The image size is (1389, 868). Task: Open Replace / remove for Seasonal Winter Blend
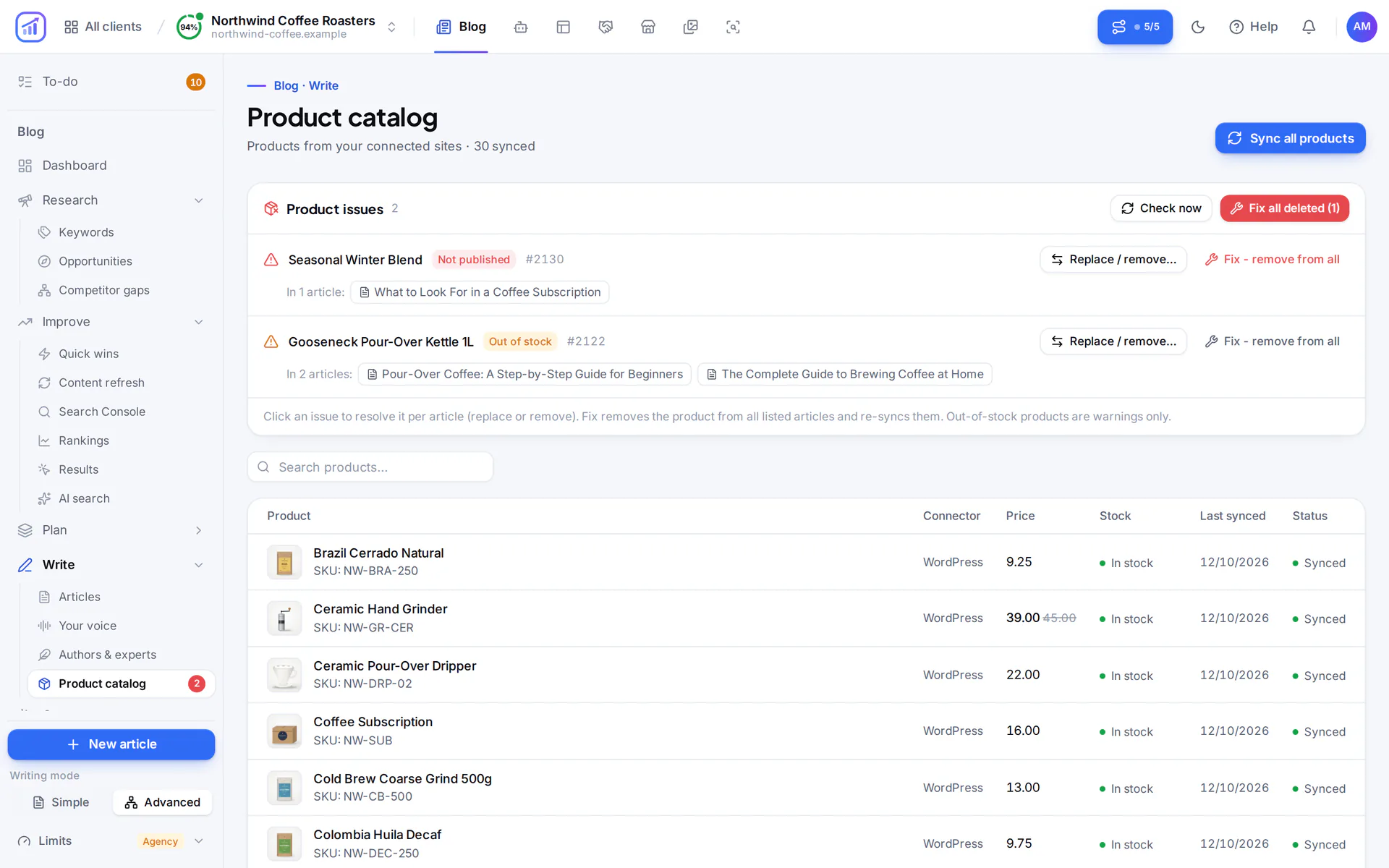coord(1113,260)
